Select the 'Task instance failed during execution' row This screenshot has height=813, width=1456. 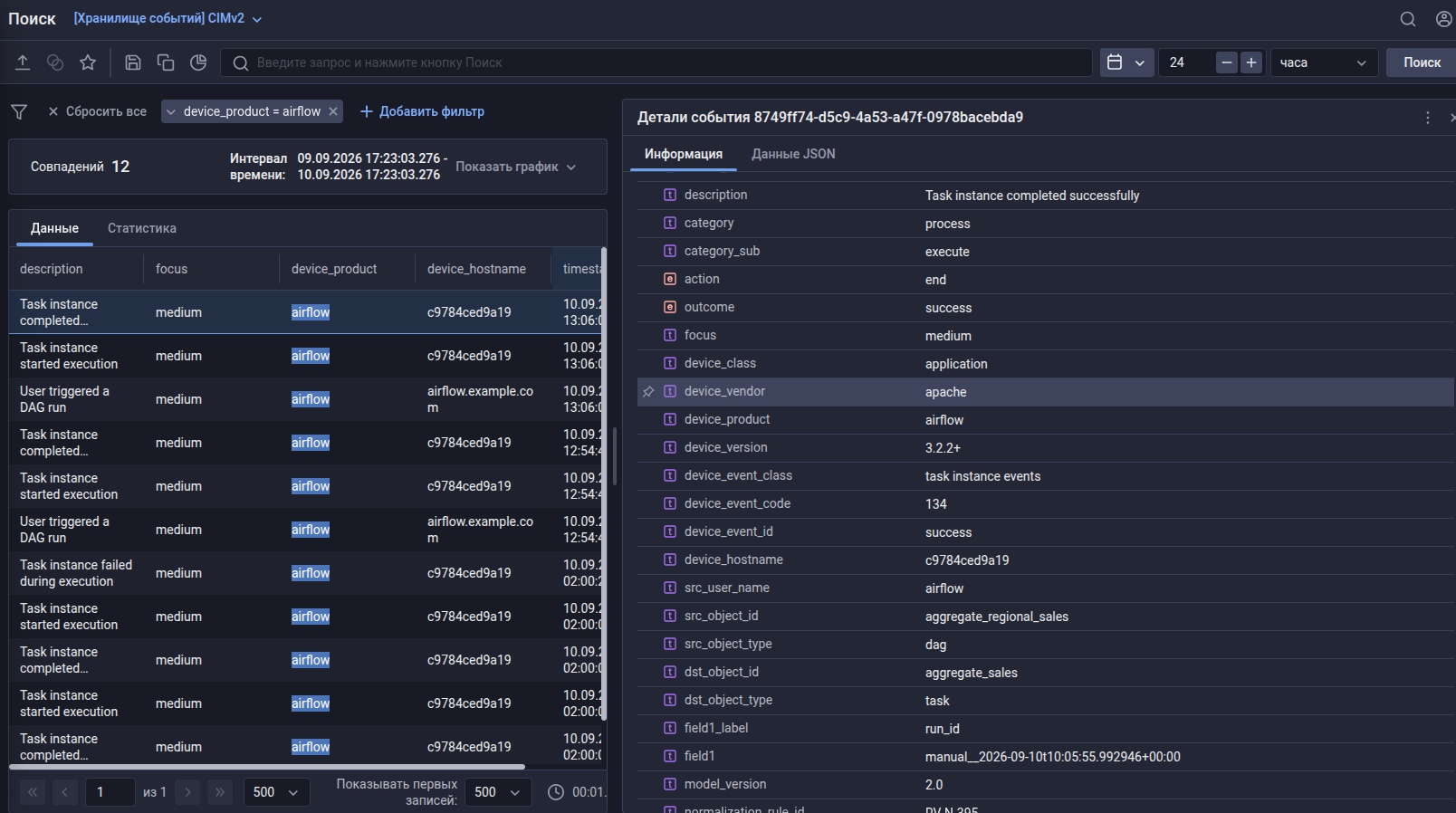304,573
